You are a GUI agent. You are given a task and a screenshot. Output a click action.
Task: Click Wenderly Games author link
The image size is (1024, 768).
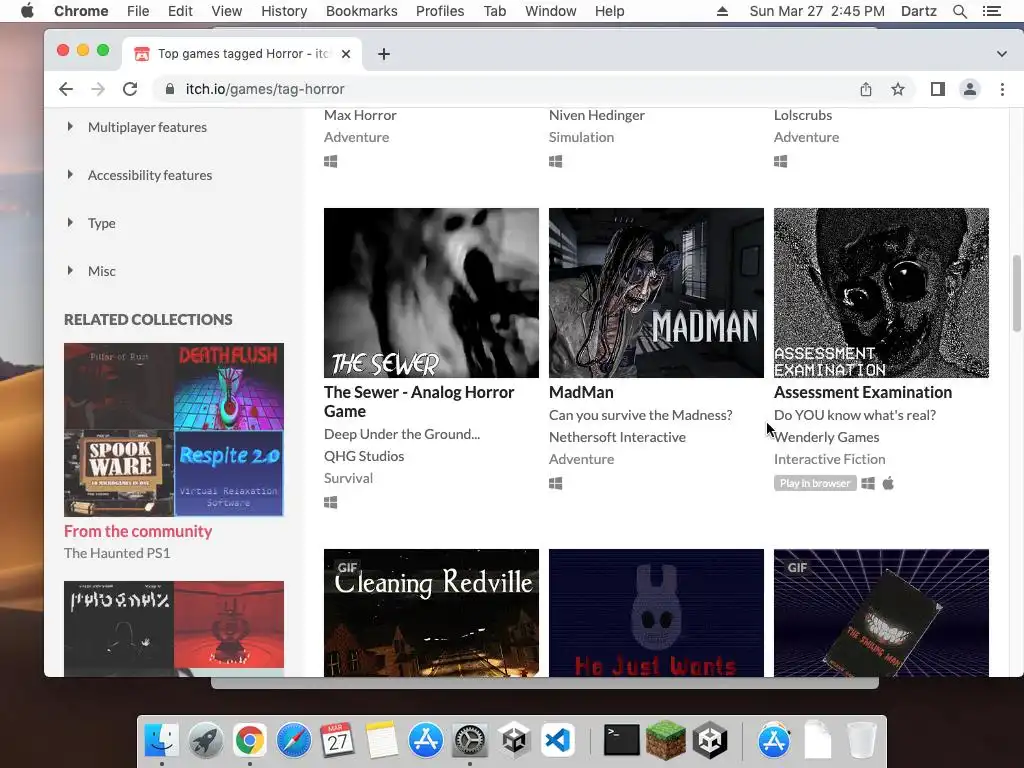(x=827, y=438)
